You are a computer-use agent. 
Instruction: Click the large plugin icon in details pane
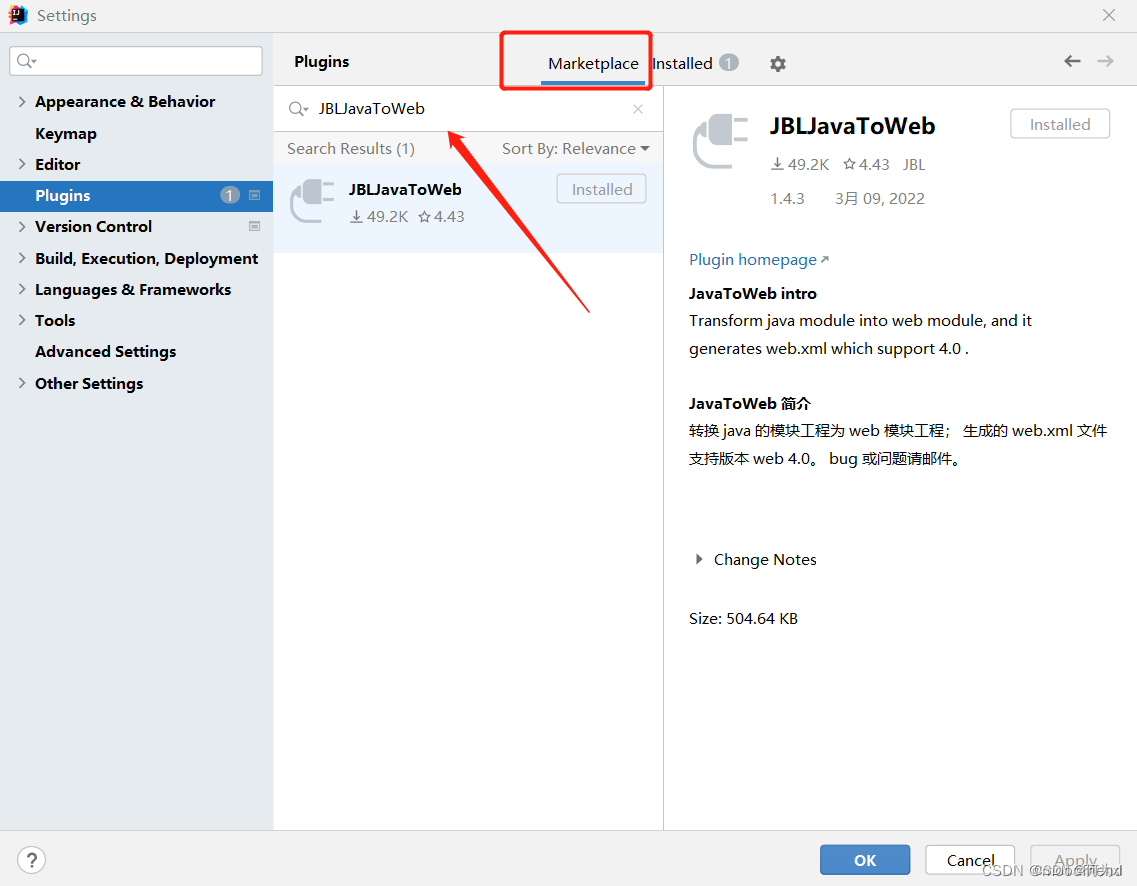pos(720,141)
